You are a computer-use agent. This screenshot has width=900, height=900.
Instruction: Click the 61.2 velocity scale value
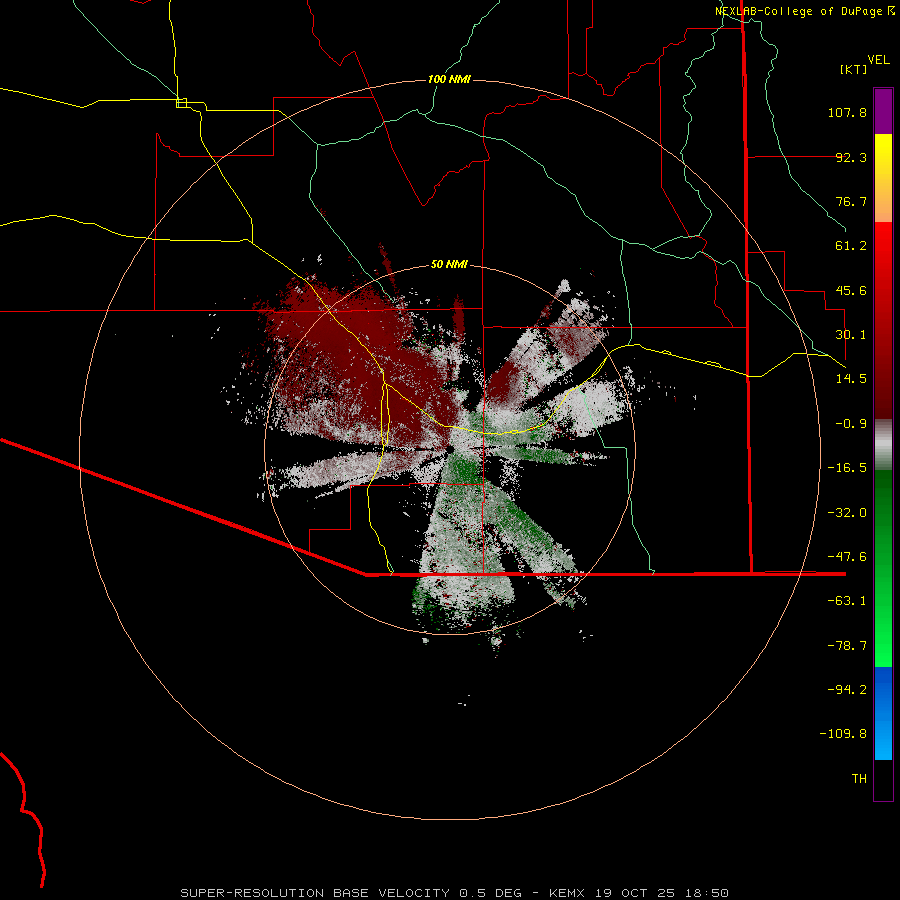pyautogui.click(x=851, y=246)
